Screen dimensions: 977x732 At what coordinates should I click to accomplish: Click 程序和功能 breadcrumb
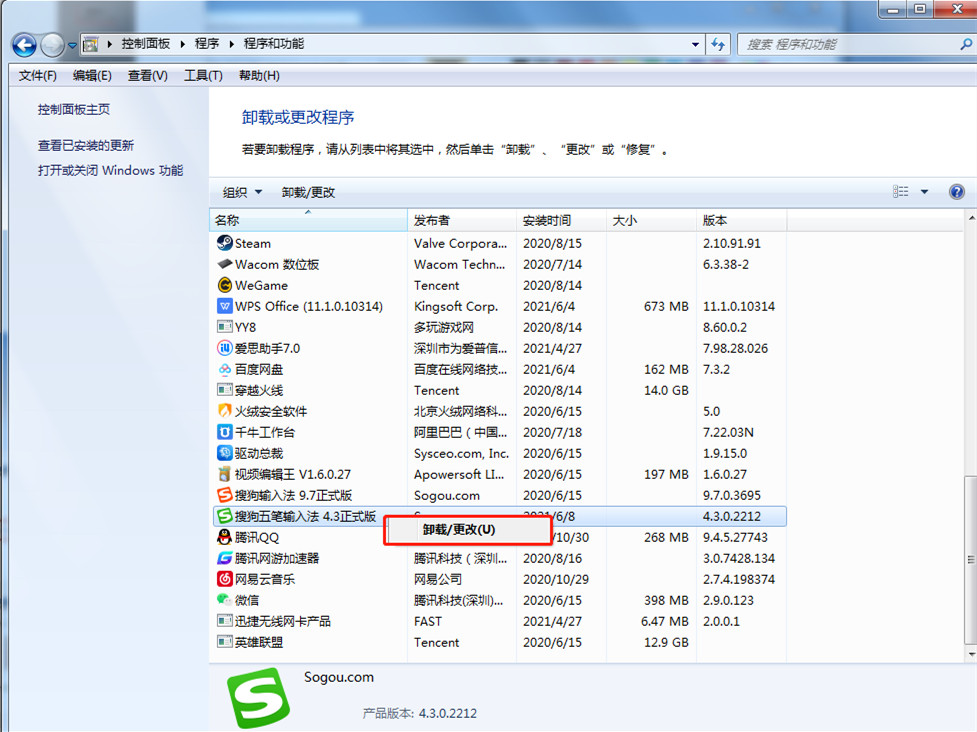pyautogui.click(x=274, y=44)
